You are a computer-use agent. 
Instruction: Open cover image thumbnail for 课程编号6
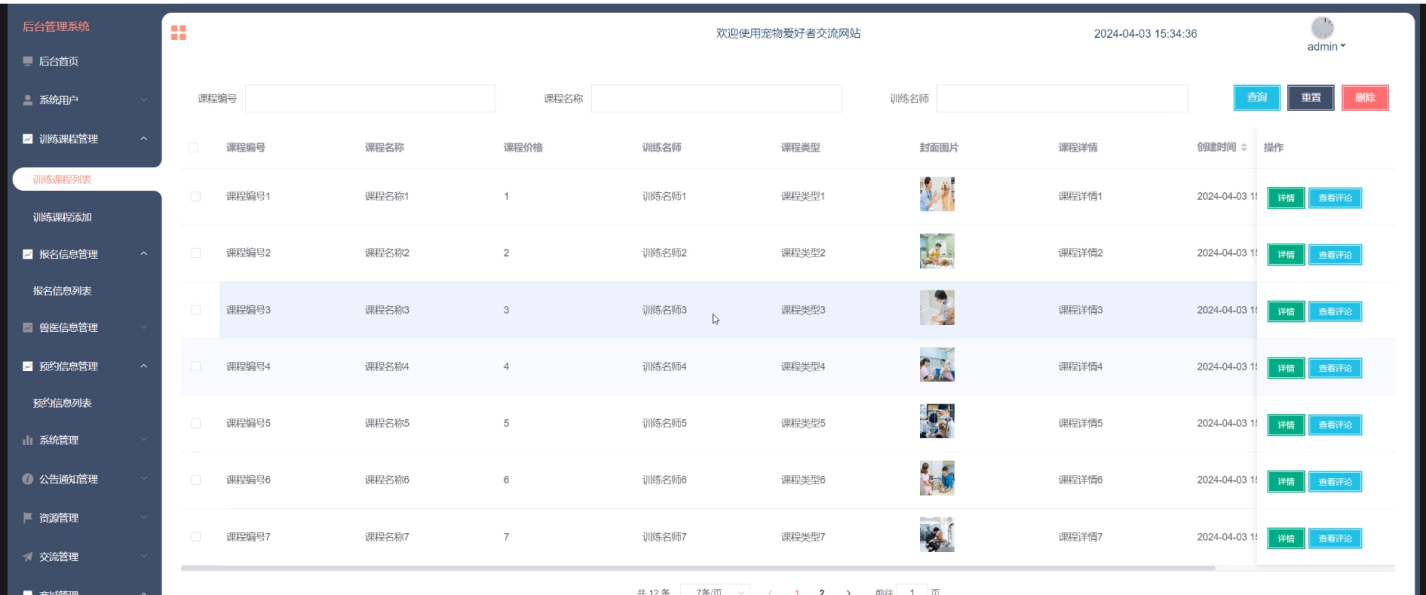click(x=937, y=478)
